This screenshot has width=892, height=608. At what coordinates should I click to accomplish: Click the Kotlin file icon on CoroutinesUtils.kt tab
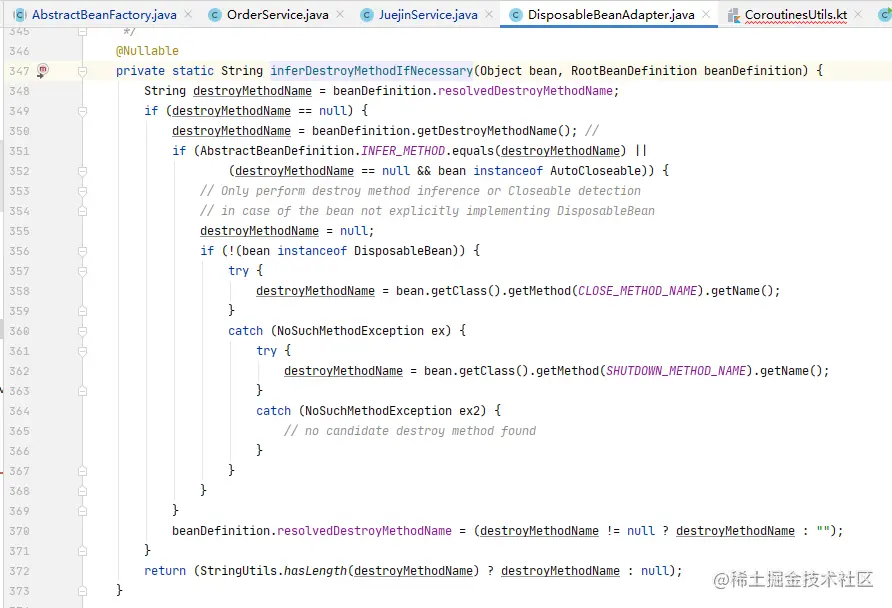[x=734, y=15]
